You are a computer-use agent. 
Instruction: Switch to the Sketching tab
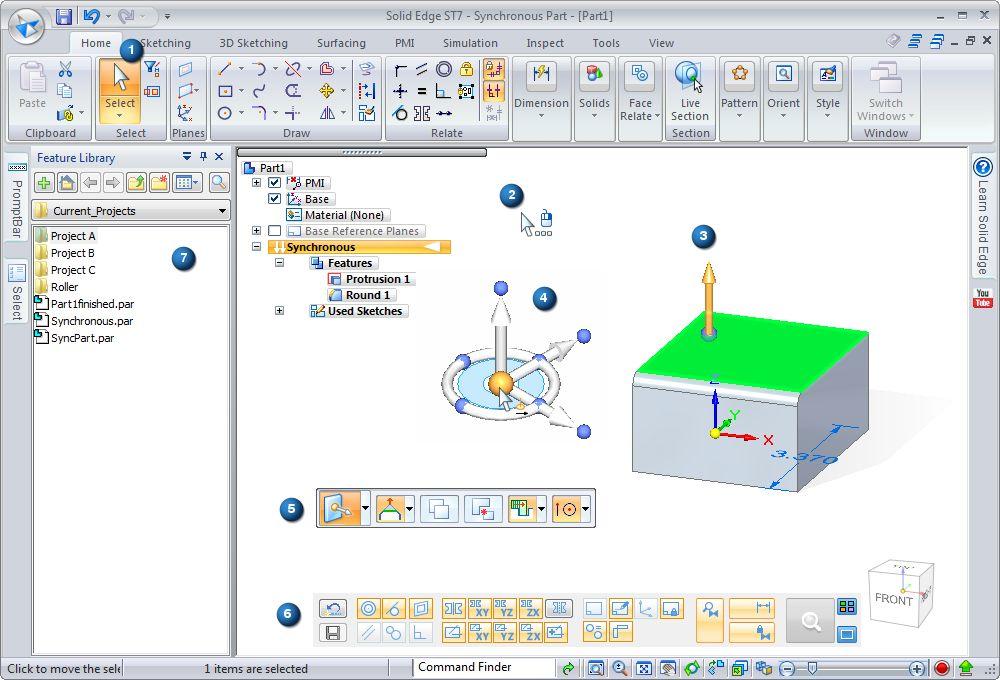click(165, 43)
